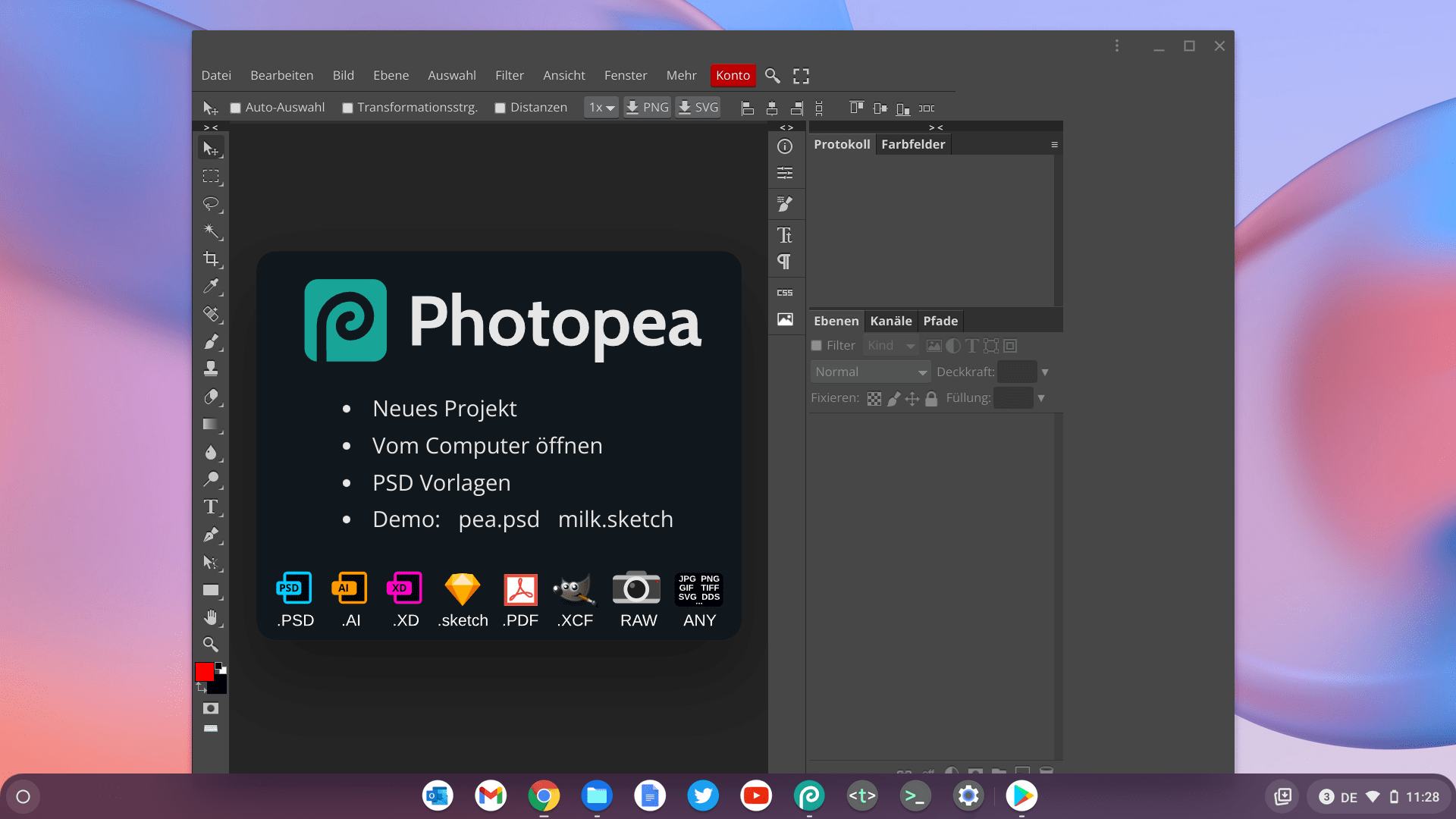Open the Filter menu
This screenshot has width=1456, height=819.
tap(510, 75)
